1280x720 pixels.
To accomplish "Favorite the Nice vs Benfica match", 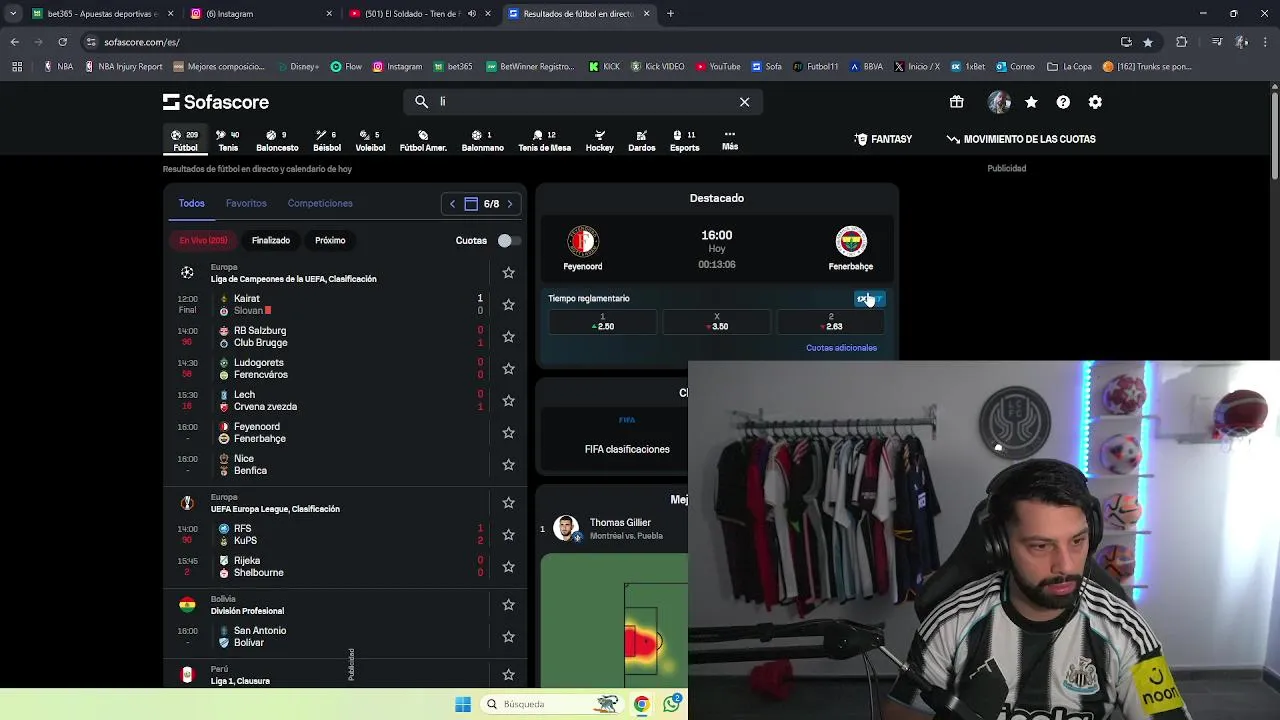I will click(x=508, y=464).
